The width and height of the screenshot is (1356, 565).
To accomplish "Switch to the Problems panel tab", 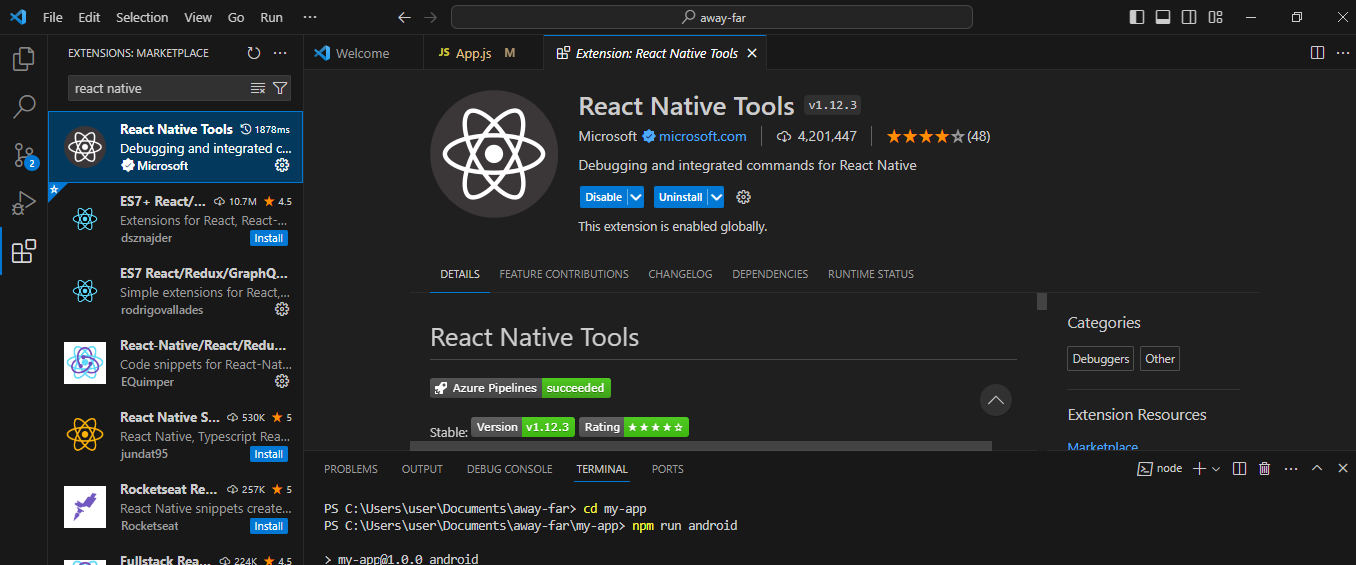I will tap(351, 469).
